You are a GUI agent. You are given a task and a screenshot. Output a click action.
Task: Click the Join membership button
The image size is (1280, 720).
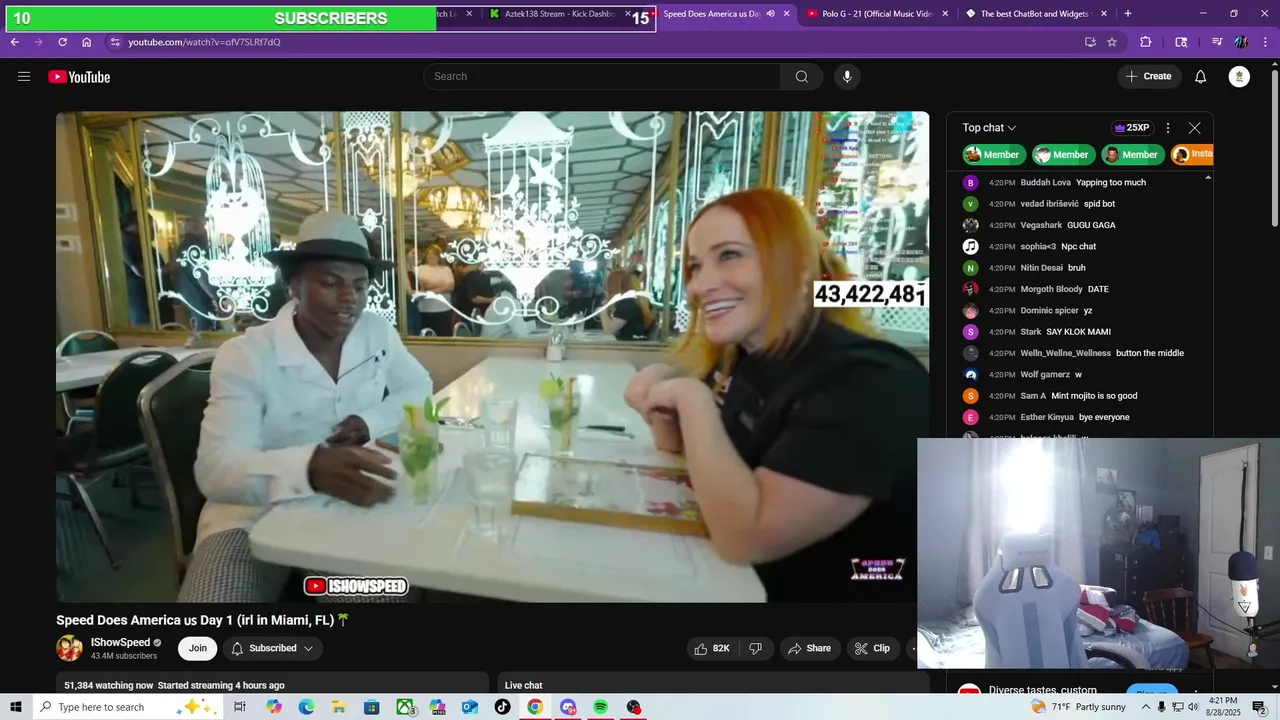(198, 648)
